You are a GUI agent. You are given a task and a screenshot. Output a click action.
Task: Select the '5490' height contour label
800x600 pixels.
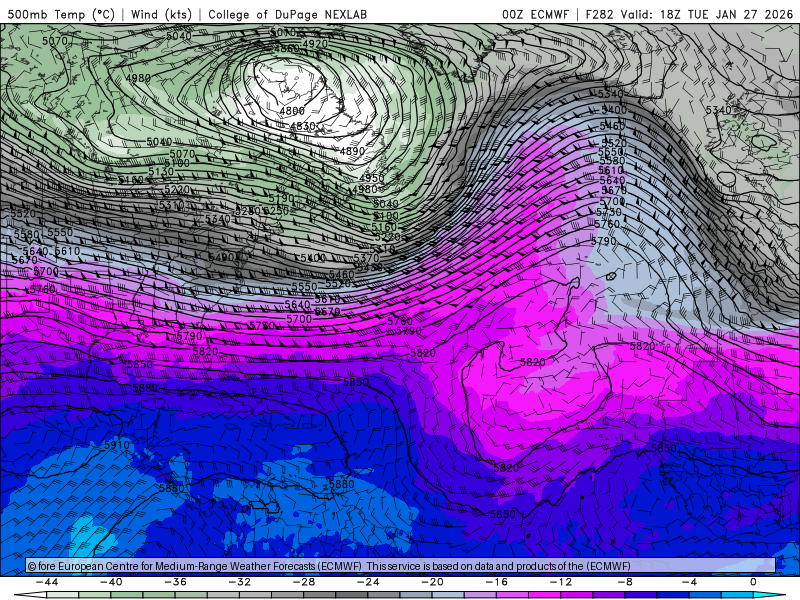pyautogui.click(x=221, y=257)
